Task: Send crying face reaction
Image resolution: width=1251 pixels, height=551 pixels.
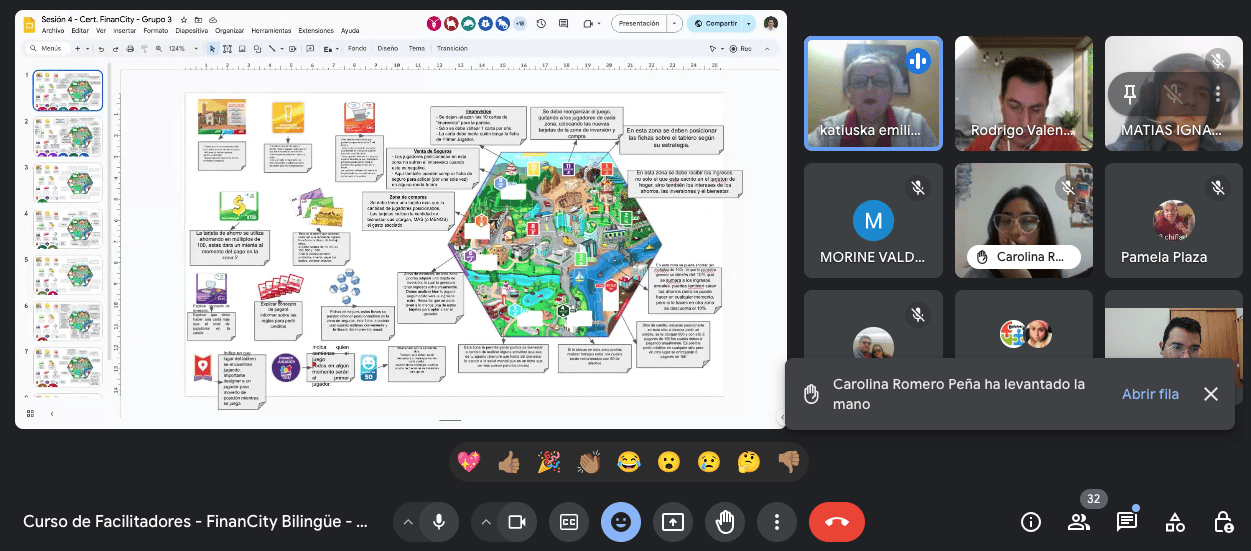Action: point(709,462)
